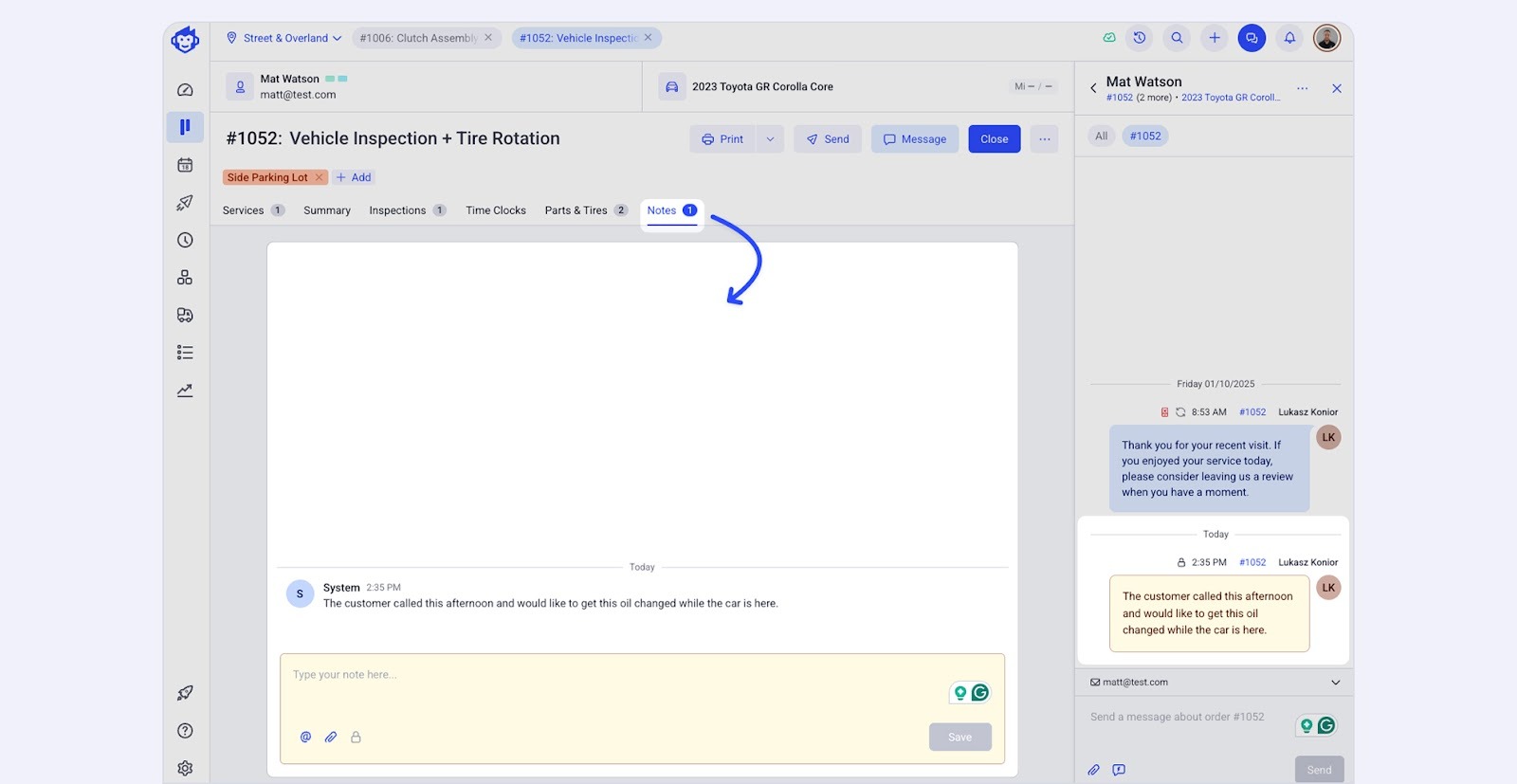The height and width of the screenshot is (784, 1517).
Task: Expand the matt@test.com recipient dropdown
Action: tap(1336, 683)
